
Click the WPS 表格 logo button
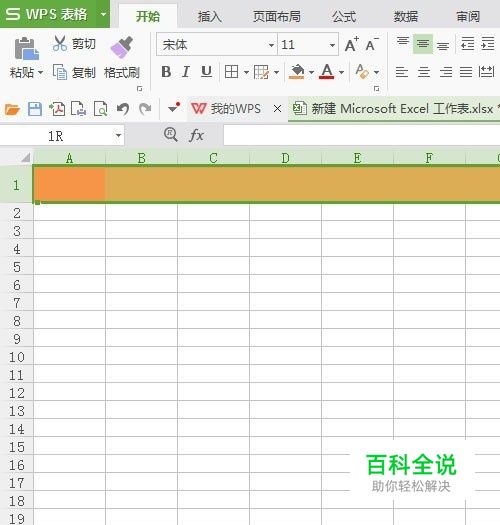click(x=47, y=14)
